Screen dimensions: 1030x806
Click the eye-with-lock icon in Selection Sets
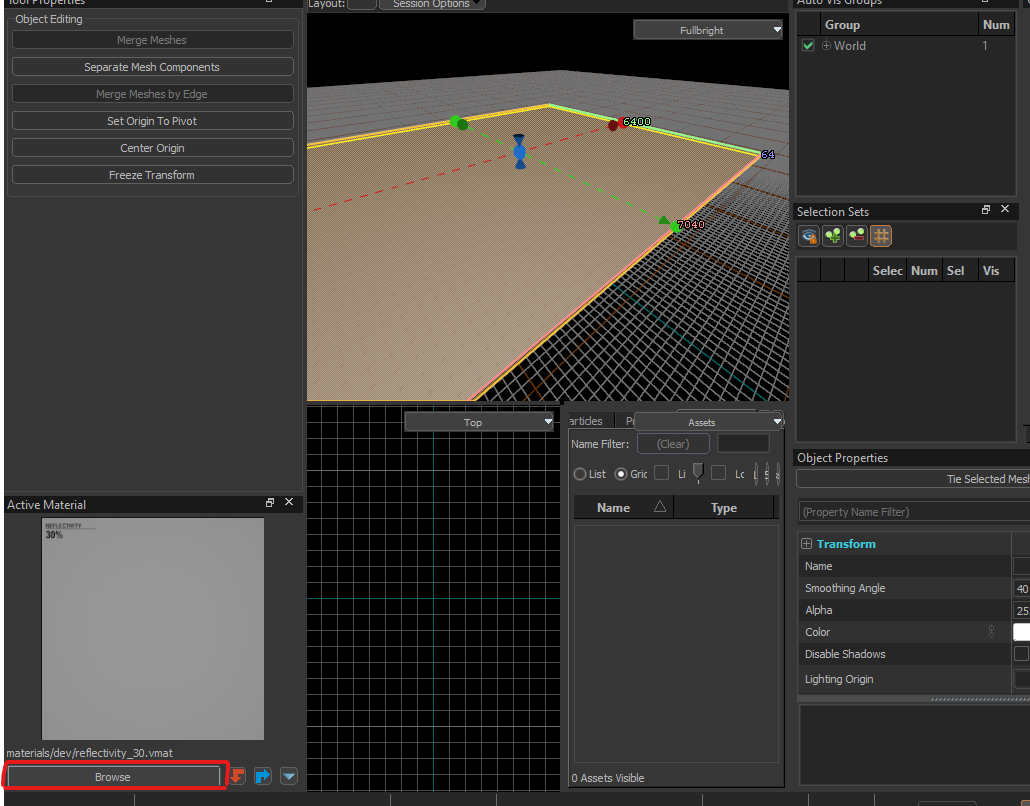[x=809, y=236]
